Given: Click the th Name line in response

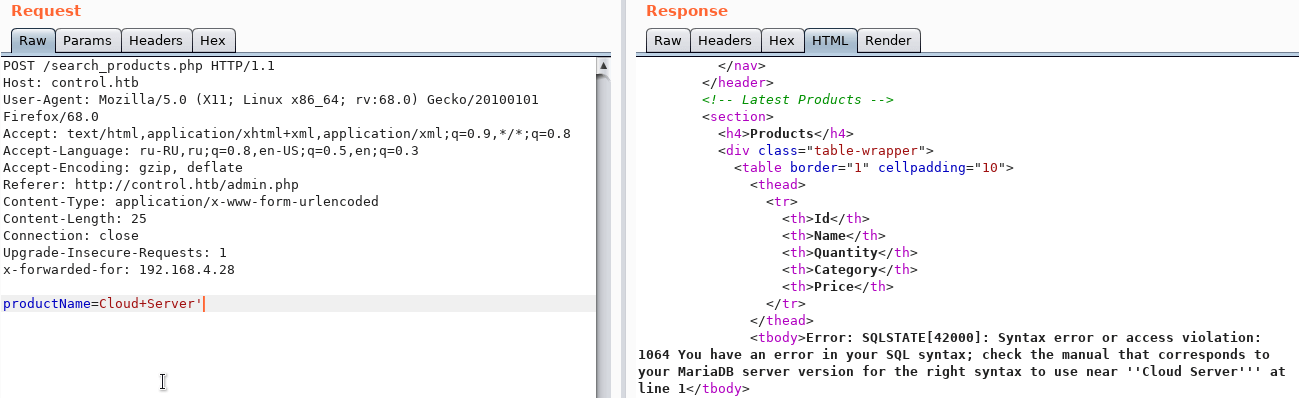Looking at the screenshot, I should [834, 236].
